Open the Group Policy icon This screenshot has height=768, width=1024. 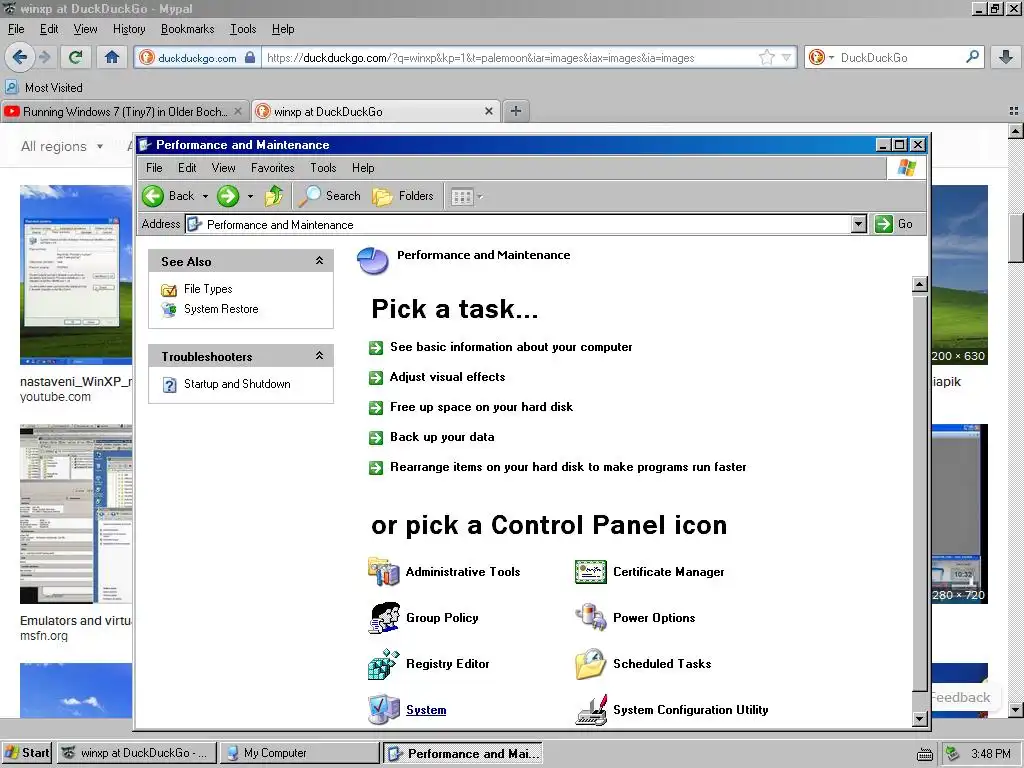click(383, 618)
